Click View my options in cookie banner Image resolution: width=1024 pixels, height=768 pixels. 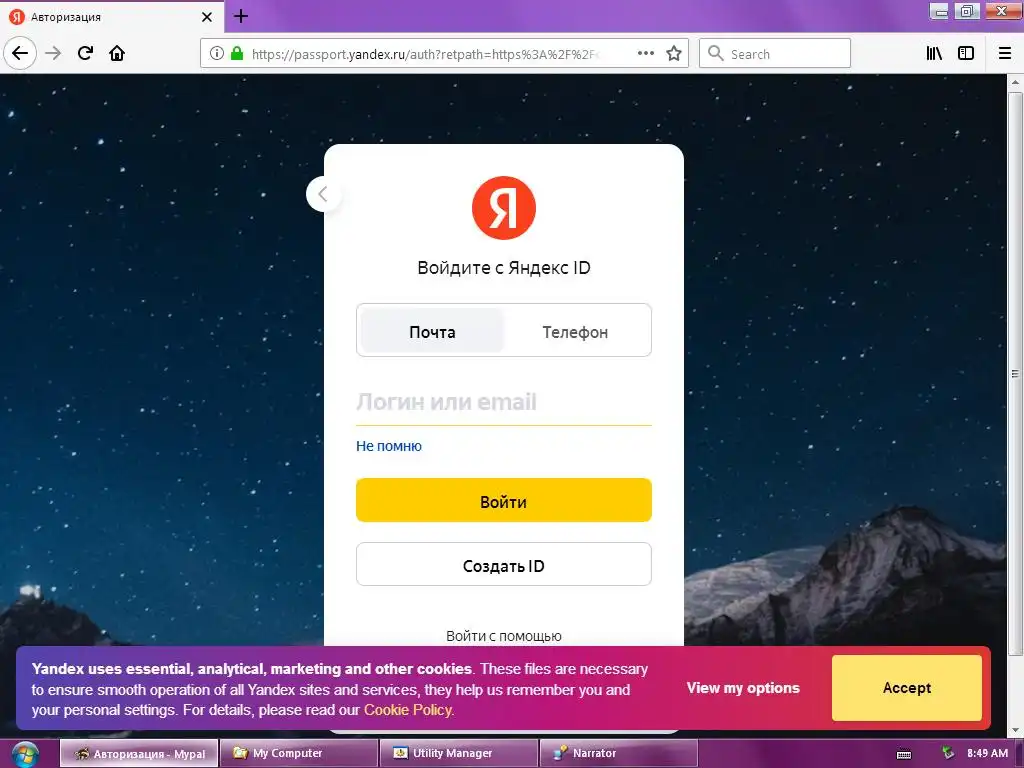click(x=743, y=688)
